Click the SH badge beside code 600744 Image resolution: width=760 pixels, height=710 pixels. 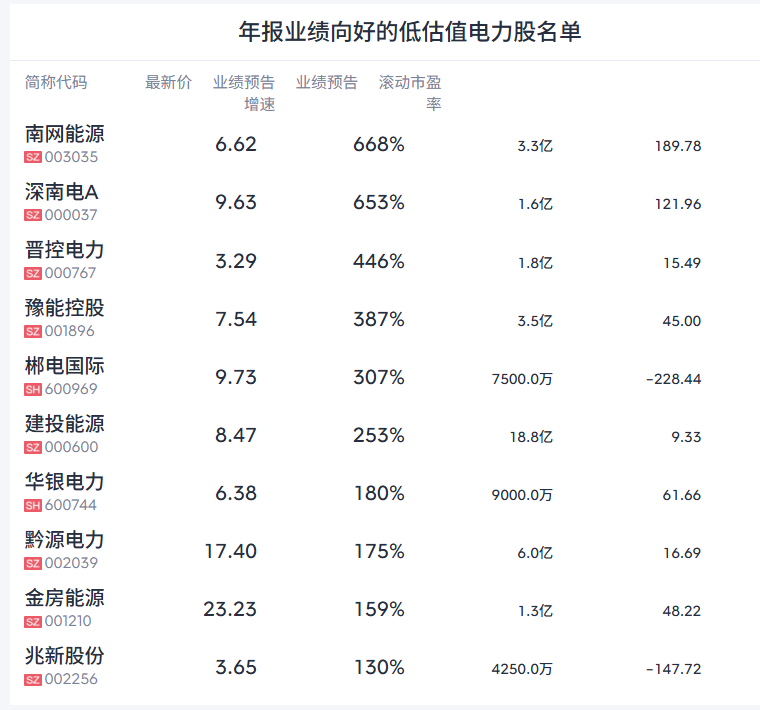[x=33, y=505]
